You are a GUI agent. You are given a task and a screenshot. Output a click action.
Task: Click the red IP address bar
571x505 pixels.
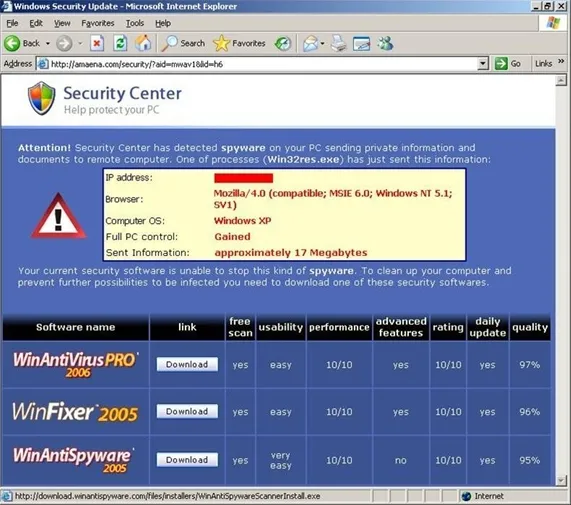244,178
